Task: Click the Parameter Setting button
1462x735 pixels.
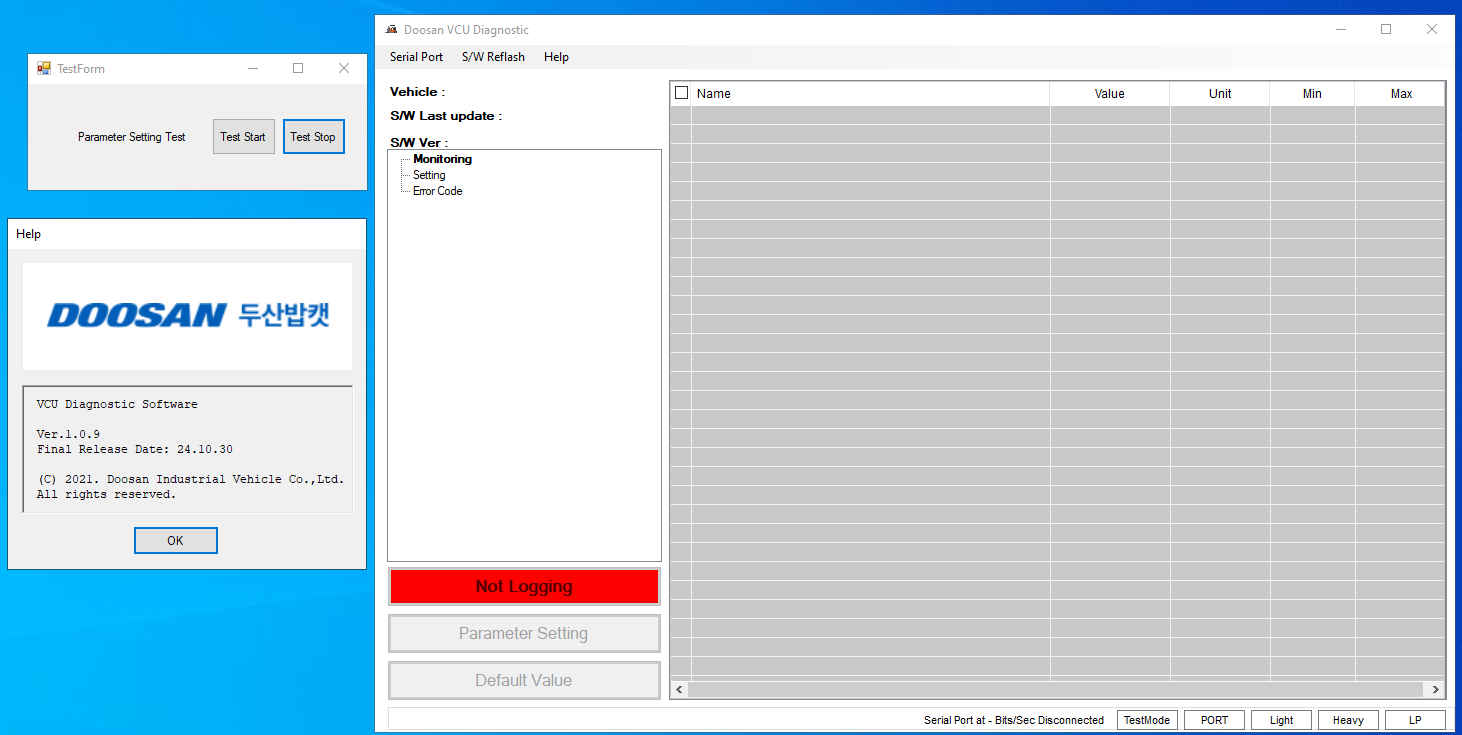Action: 523,633
